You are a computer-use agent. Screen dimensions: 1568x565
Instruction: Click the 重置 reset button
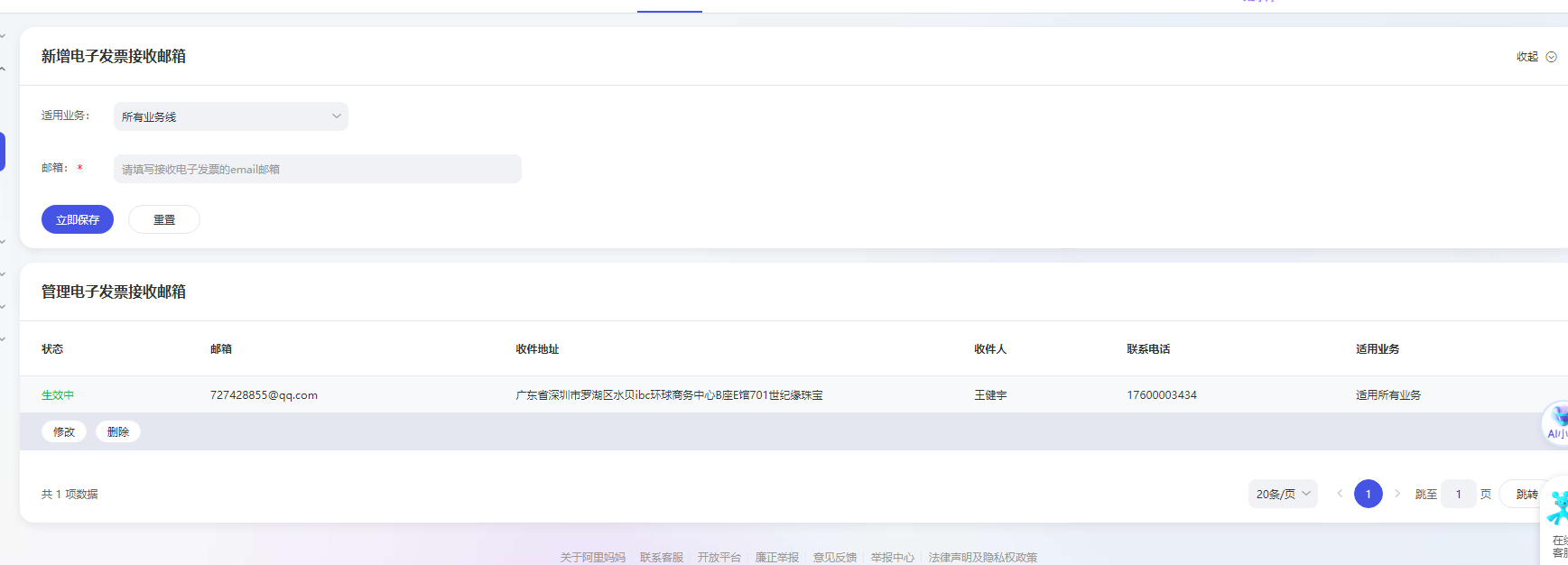coord(164,219)
